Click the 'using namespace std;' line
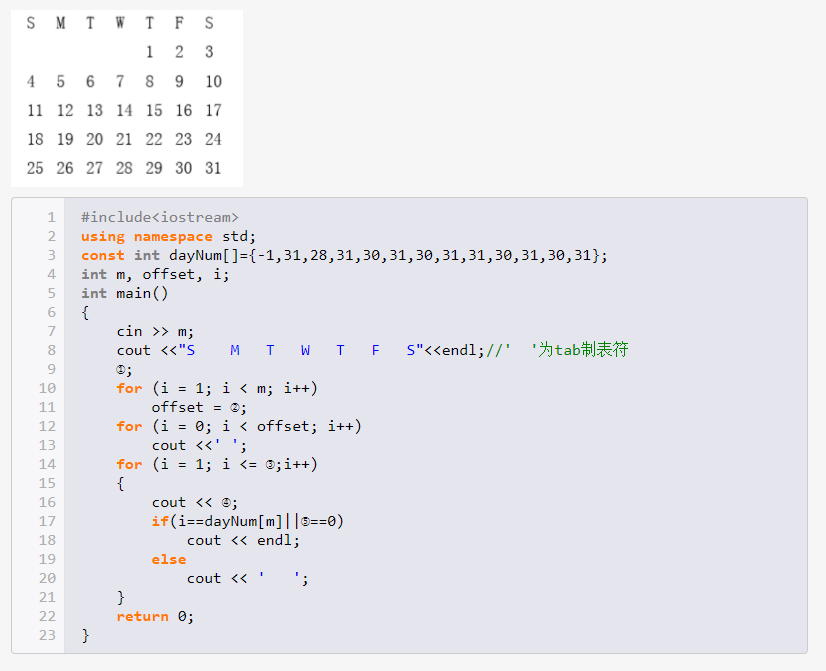This screenshot has height=671, width=826. (x=169, y=236)
